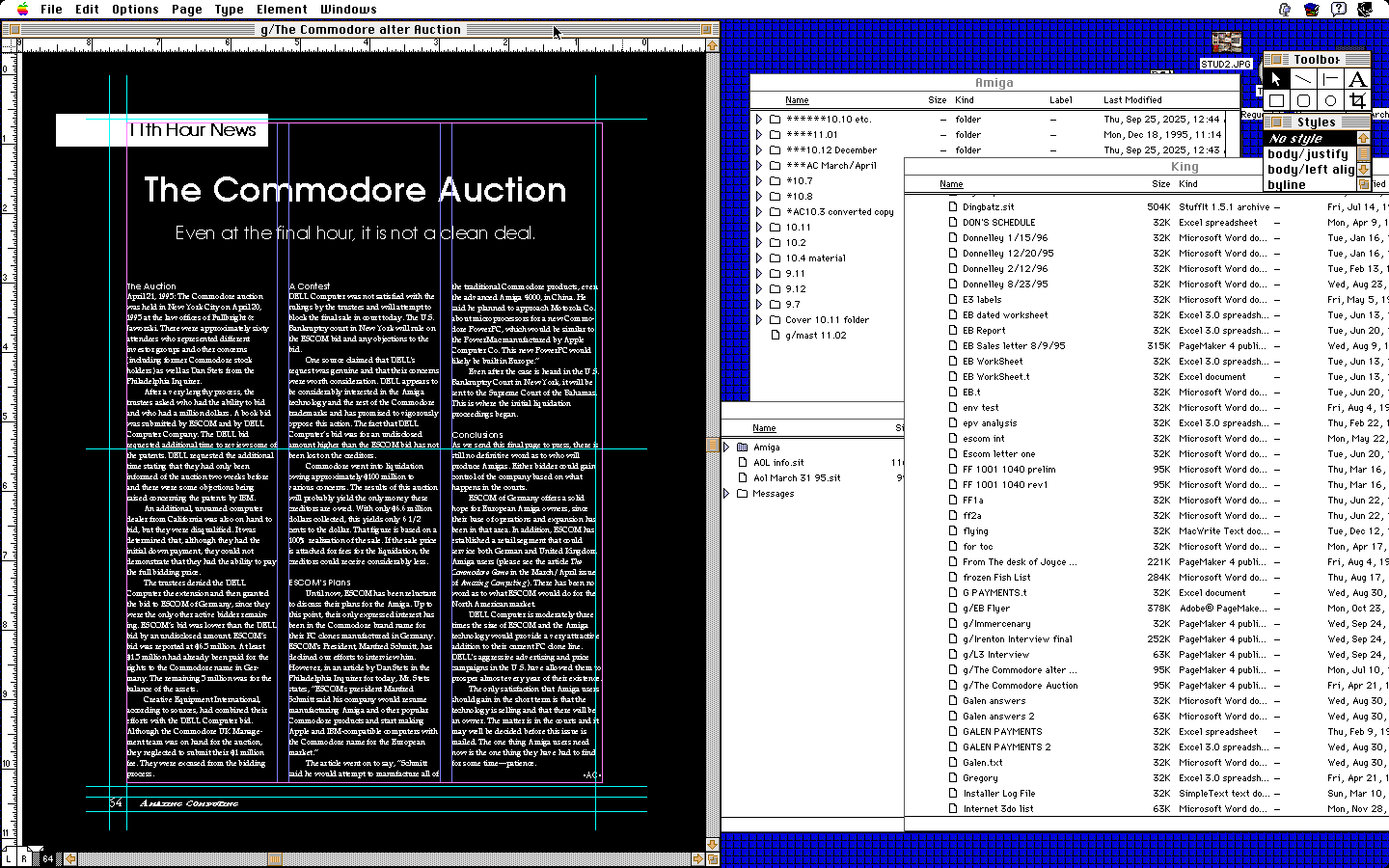
Task: Select the Pointer tool in Toolbox
Action: [1276, 79]
